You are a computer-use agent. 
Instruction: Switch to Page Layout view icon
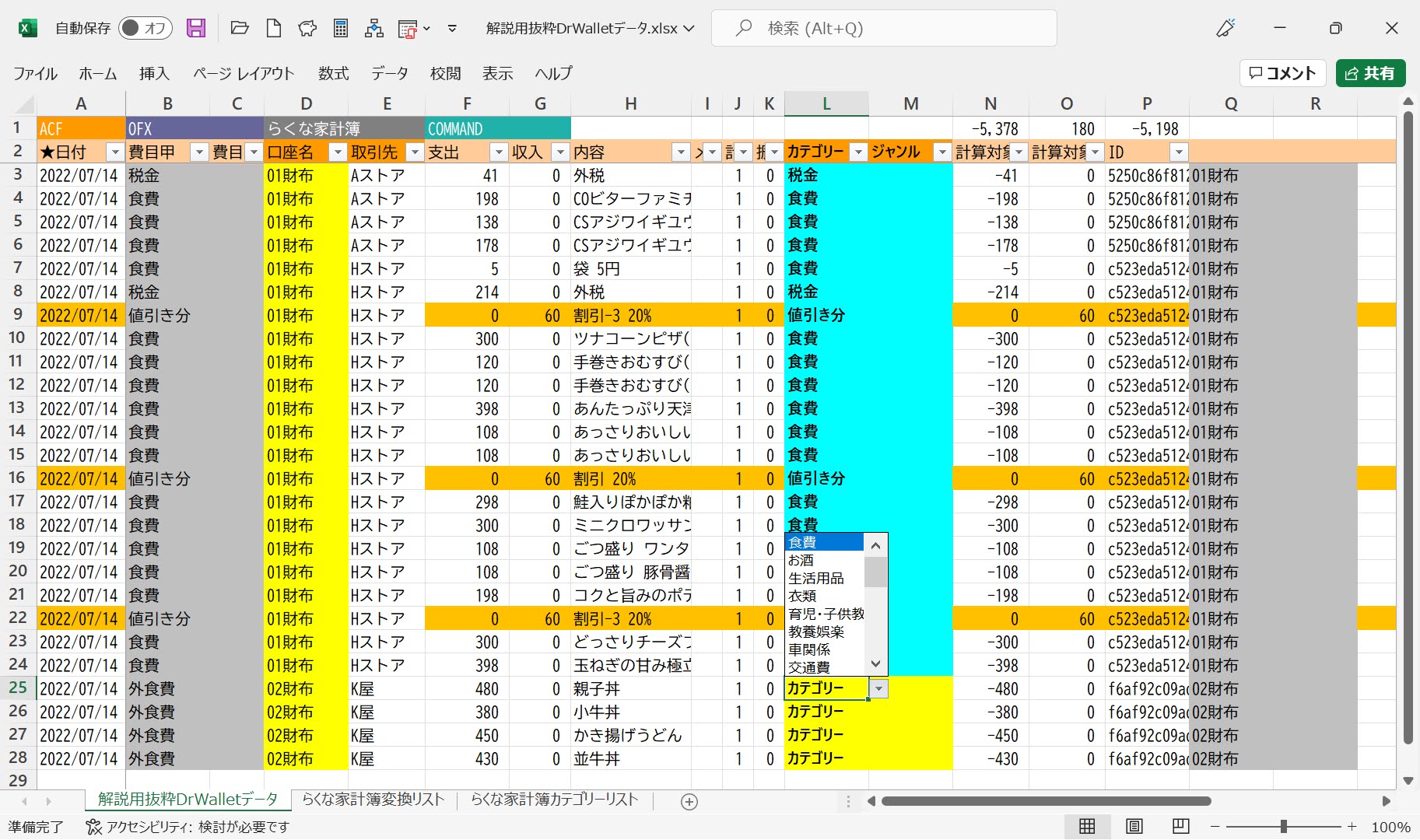(x=1134, y=826)
